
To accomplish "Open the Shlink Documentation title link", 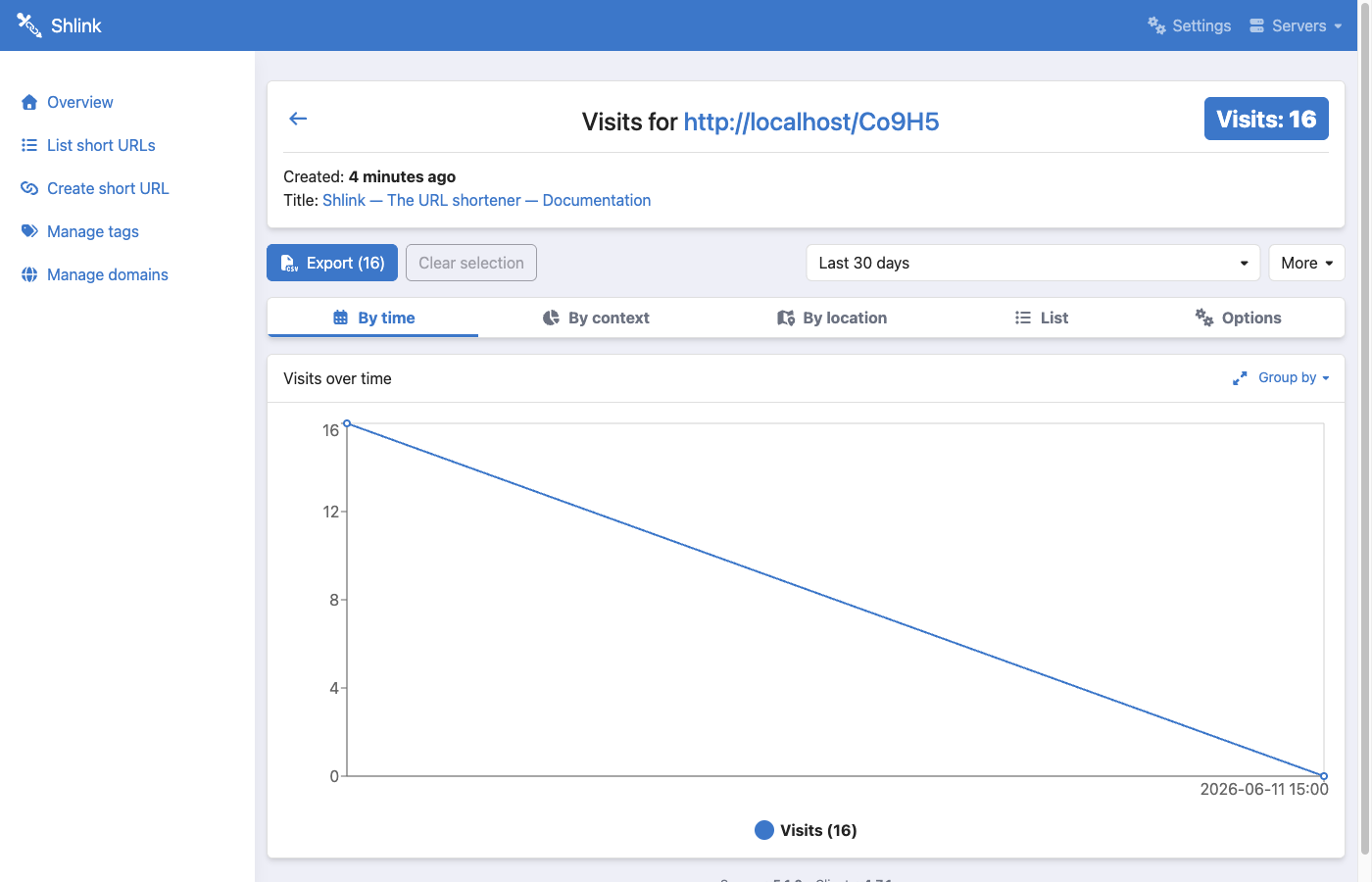I will point(487,200).
